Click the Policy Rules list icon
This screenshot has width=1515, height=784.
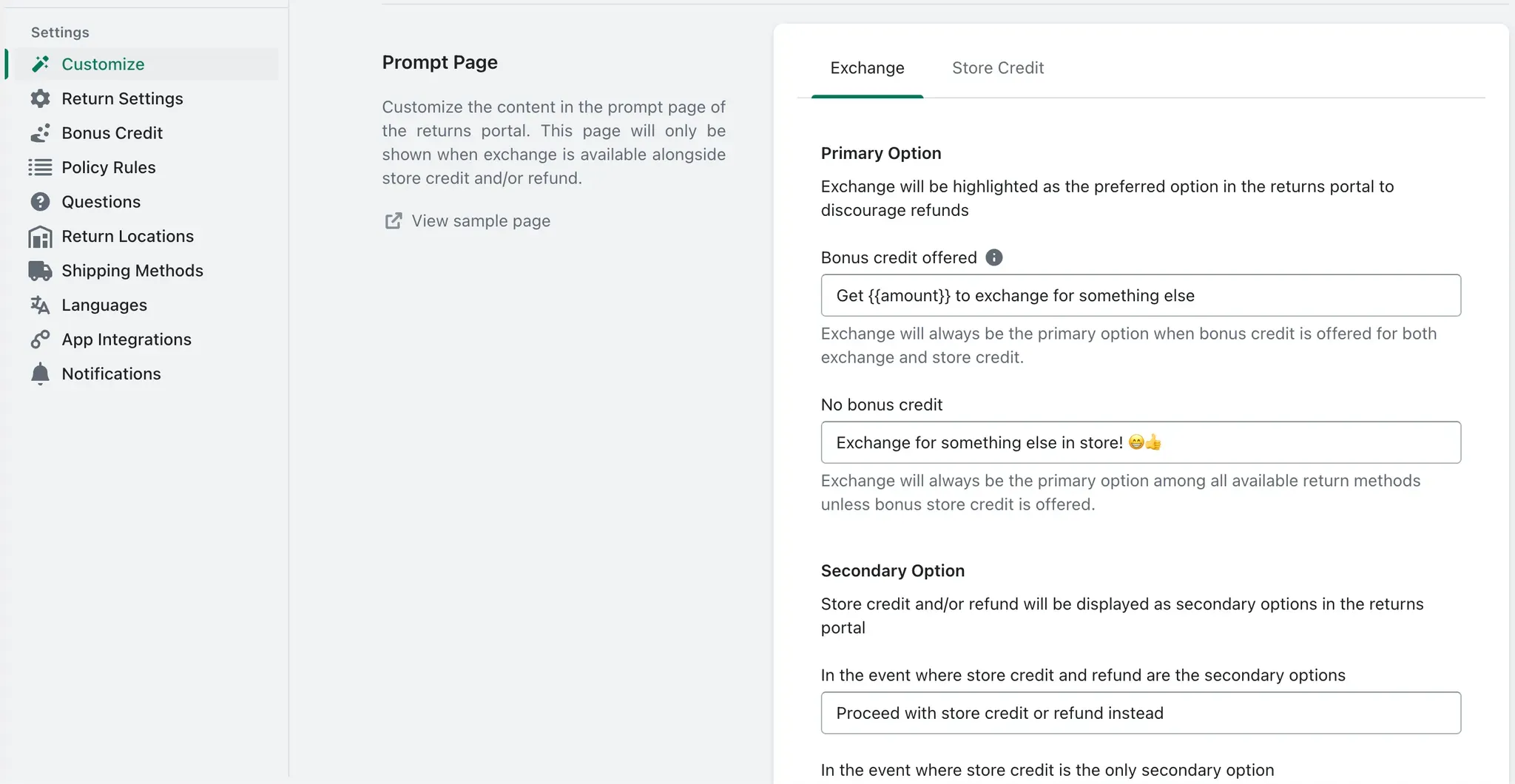click(41, 167)
